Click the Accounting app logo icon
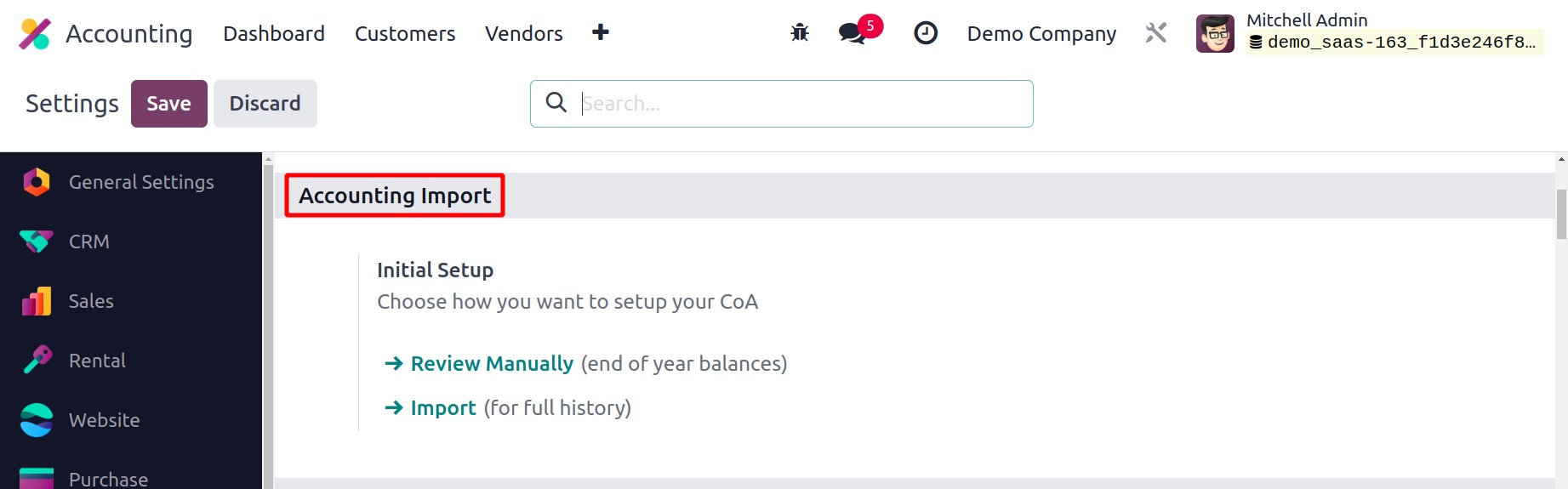The width and height of the screenshot is (1568, 489). (35, 34)
